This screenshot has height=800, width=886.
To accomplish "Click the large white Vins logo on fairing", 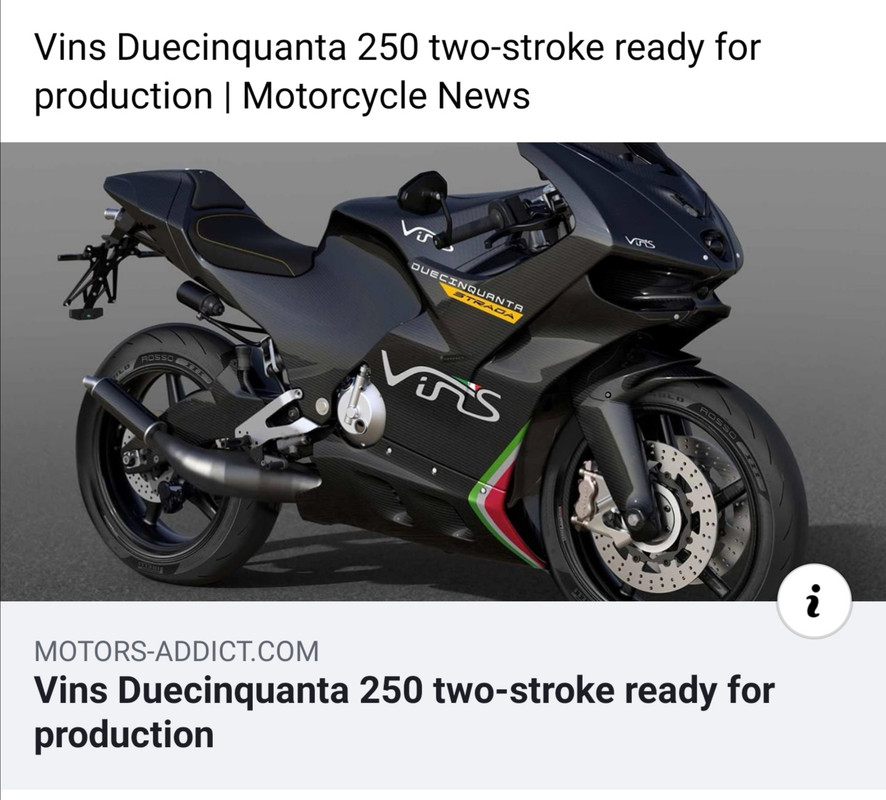I will (441, 385).
